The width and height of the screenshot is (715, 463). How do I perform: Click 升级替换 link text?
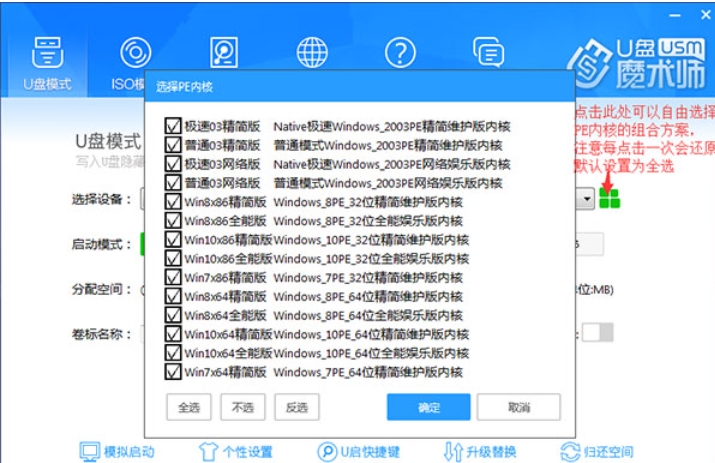pos(491,452)
